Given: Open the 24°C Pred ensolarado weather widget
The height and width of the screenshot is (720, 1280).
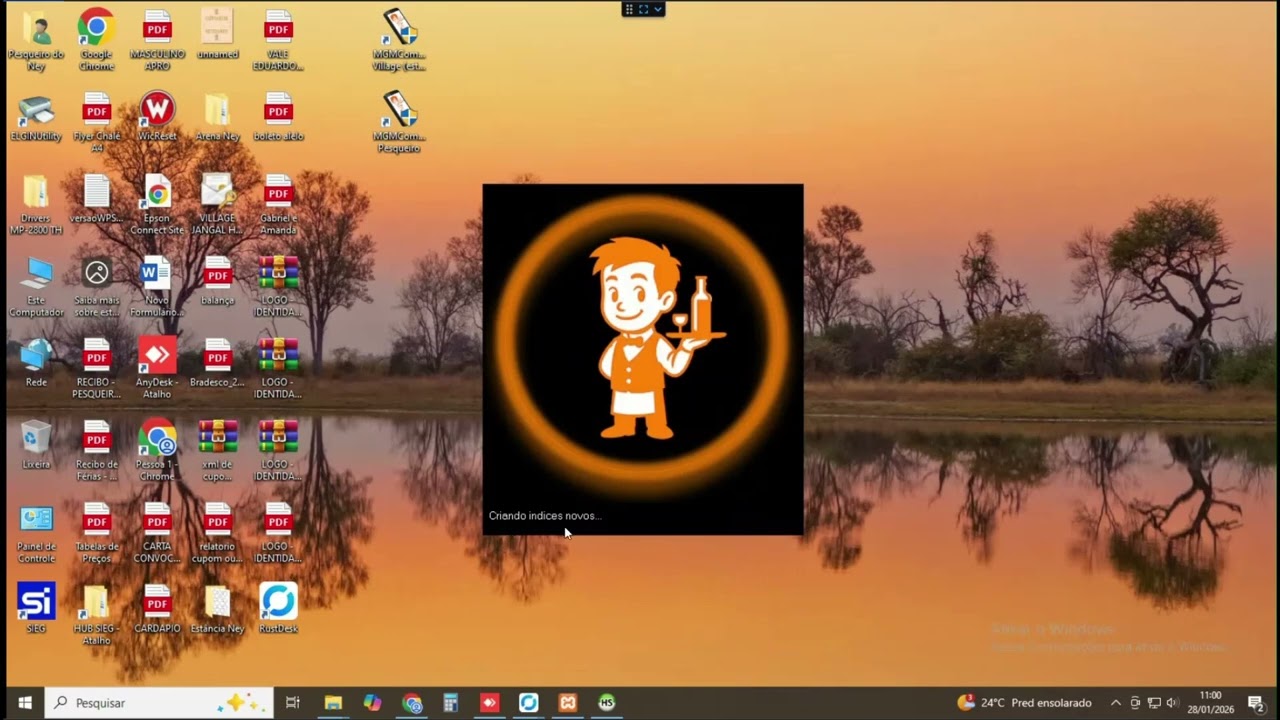Looking at the screenshot, I should click(x=1025, y=703).
